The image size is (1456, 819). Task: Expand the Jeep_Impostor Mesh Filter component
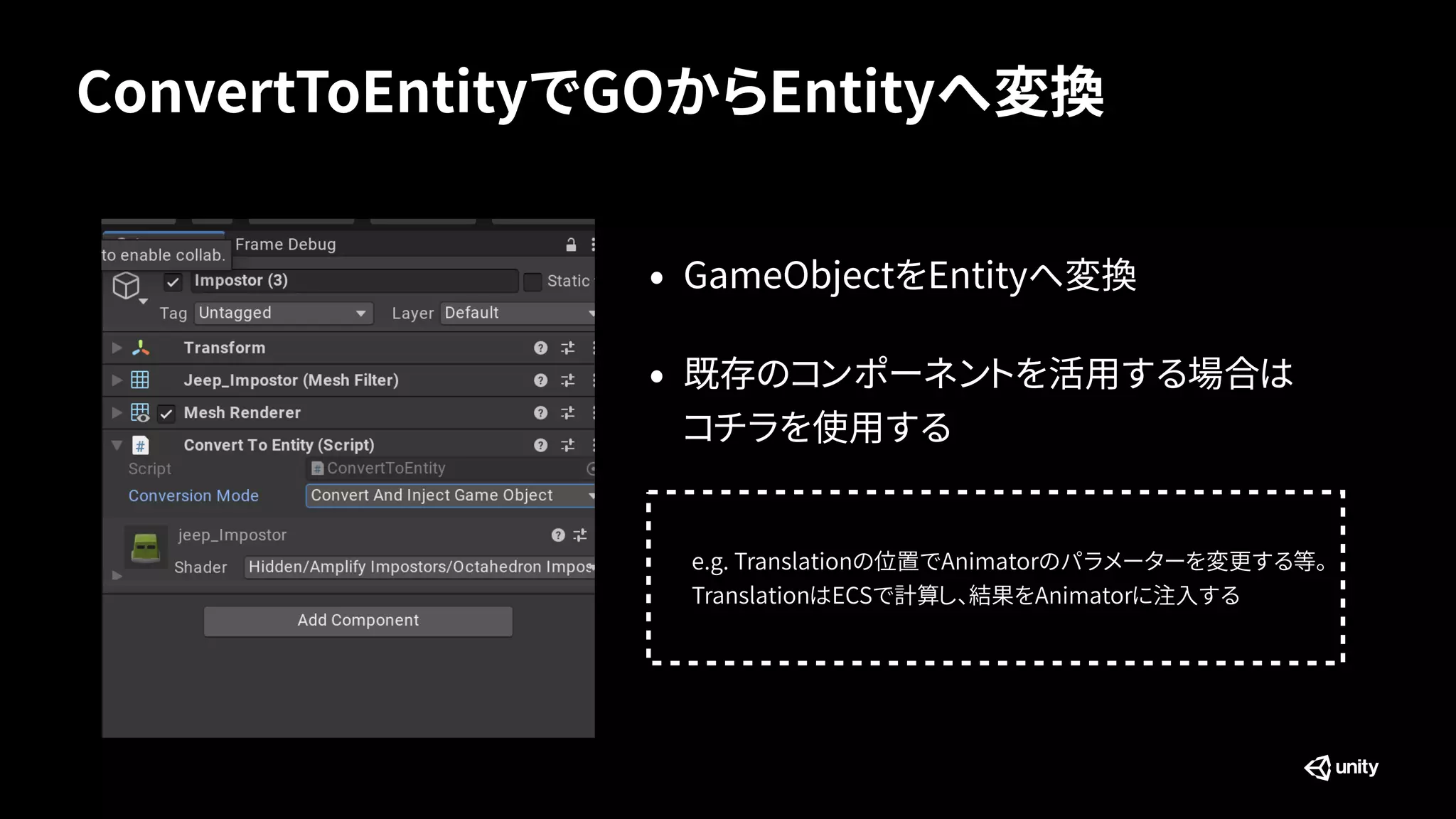(117, 380)
